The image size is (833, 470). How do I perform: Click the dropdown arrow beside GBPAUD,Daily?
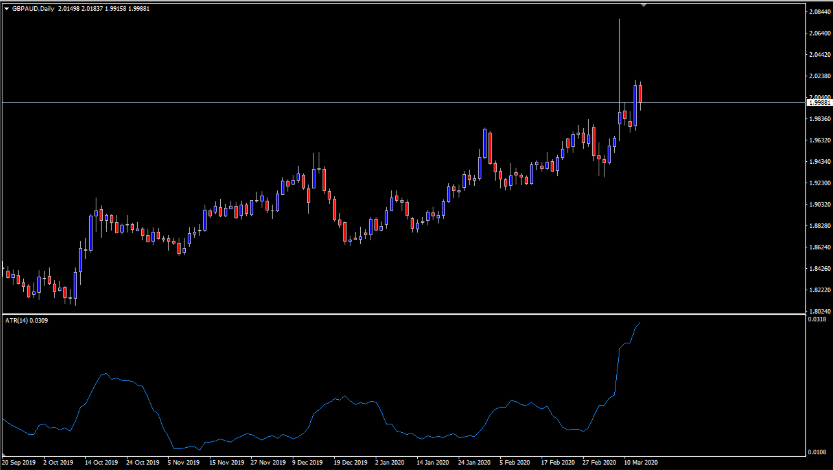tap(6, 8)
